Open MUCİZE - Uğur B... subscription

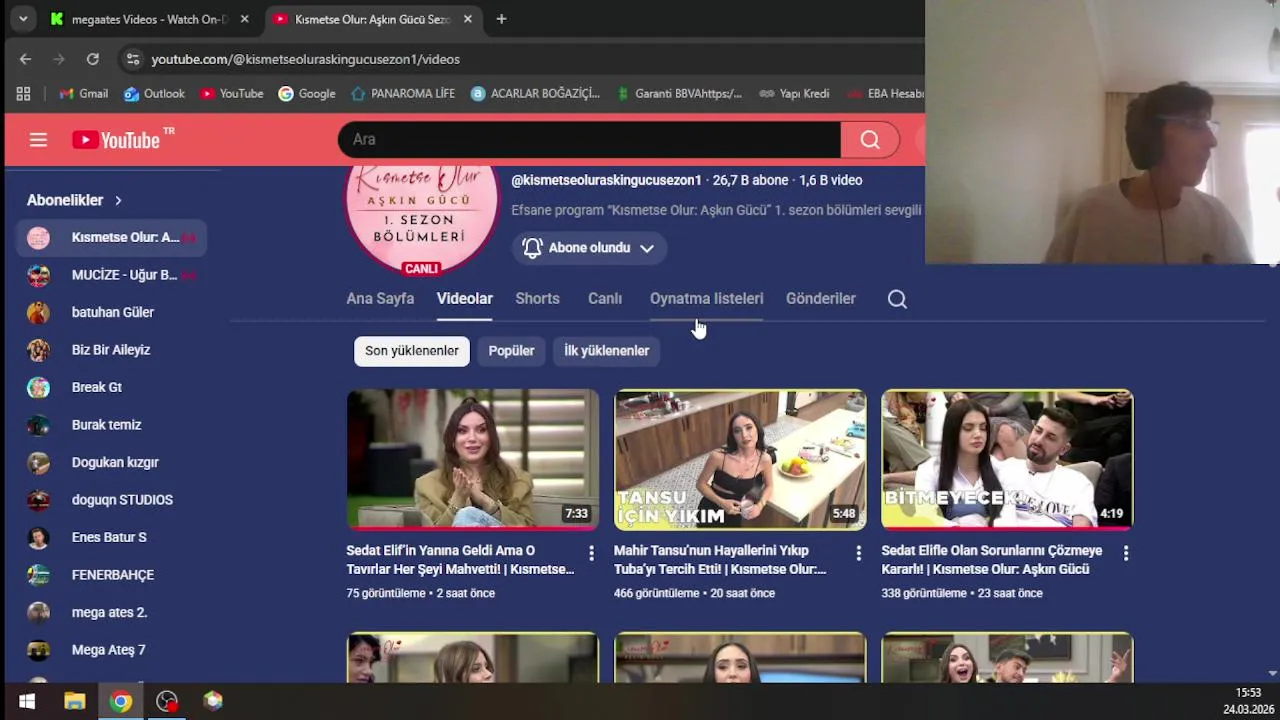(111, 275)
